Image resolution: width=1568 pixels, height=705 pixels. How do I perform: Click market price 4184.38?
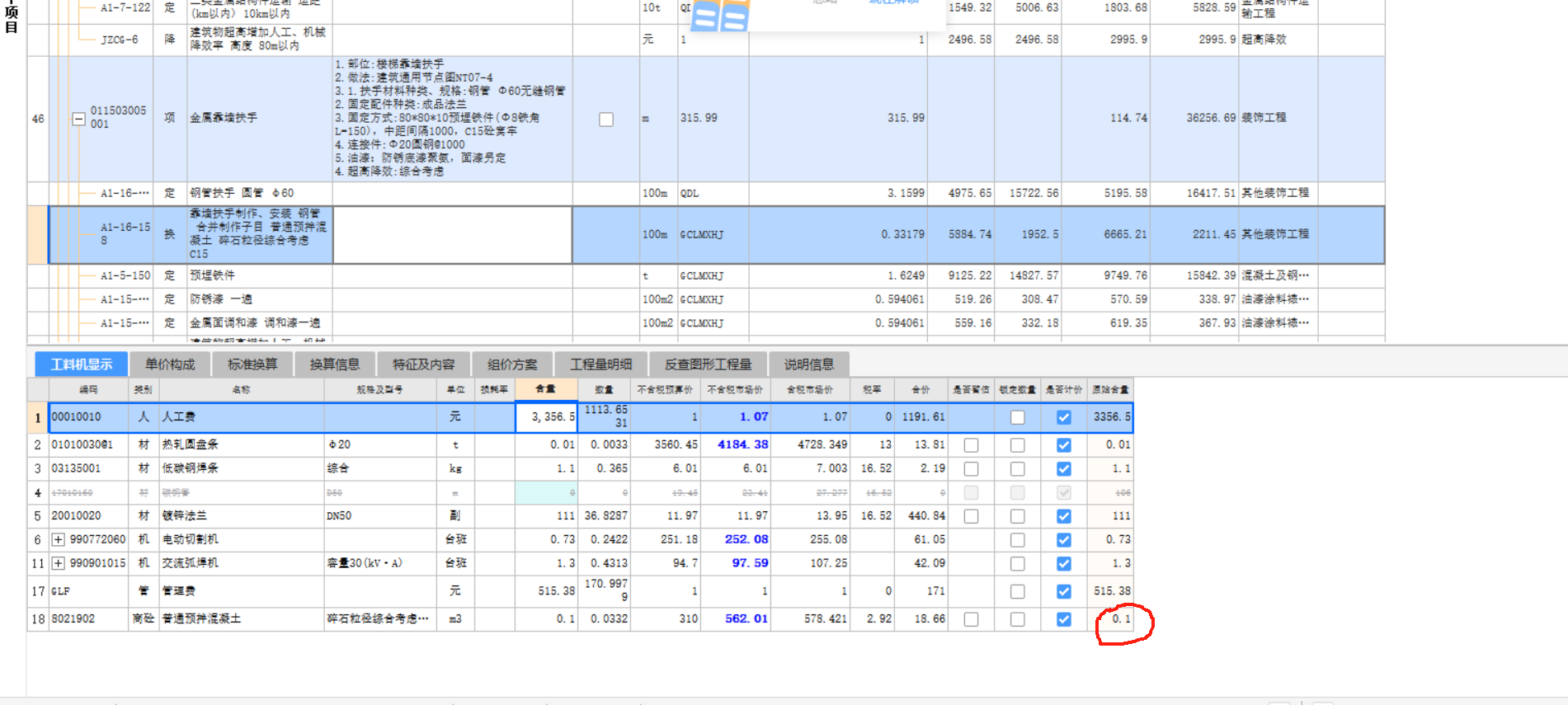(742, 444)
